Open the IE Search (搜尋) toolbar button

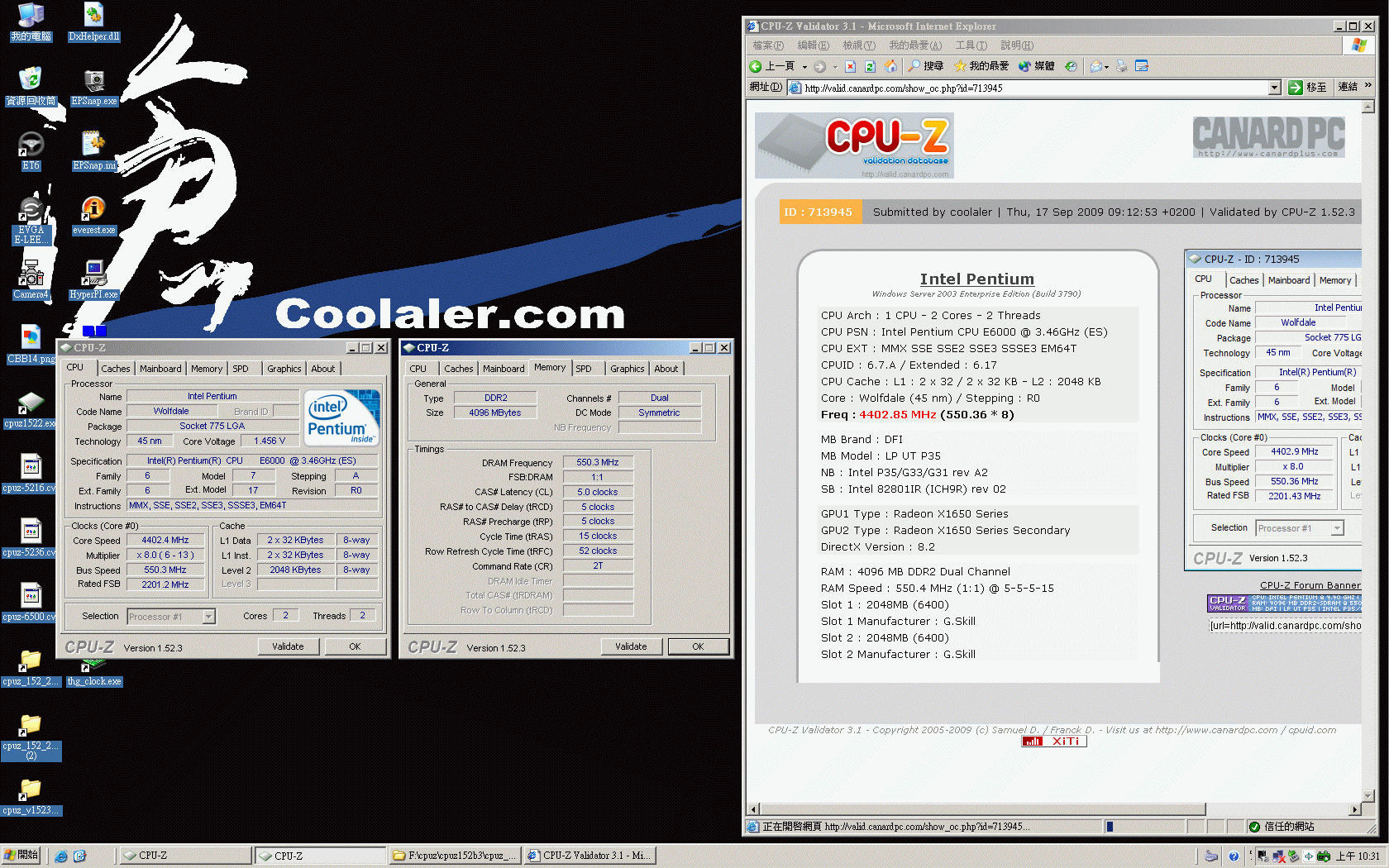pos(925,66)
